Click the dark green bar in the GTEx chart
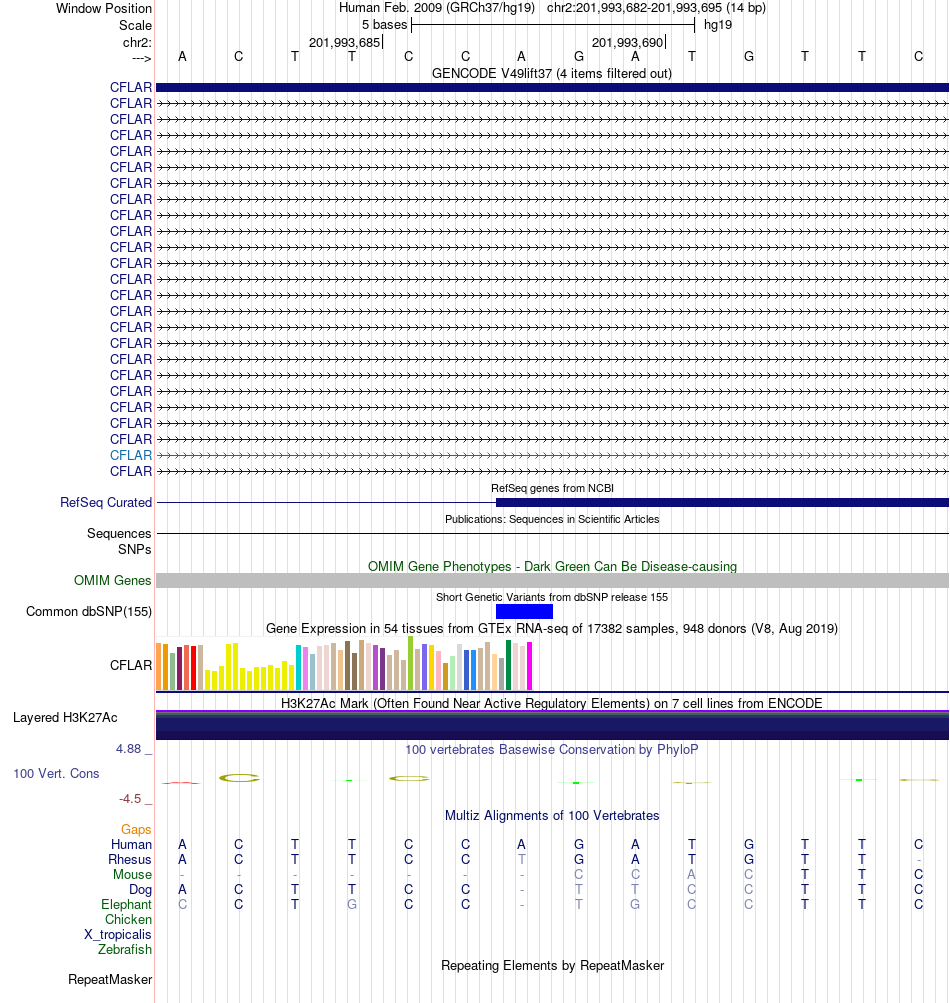The image size is (950, 1003). pyautogui.click(x=509, y=665)
